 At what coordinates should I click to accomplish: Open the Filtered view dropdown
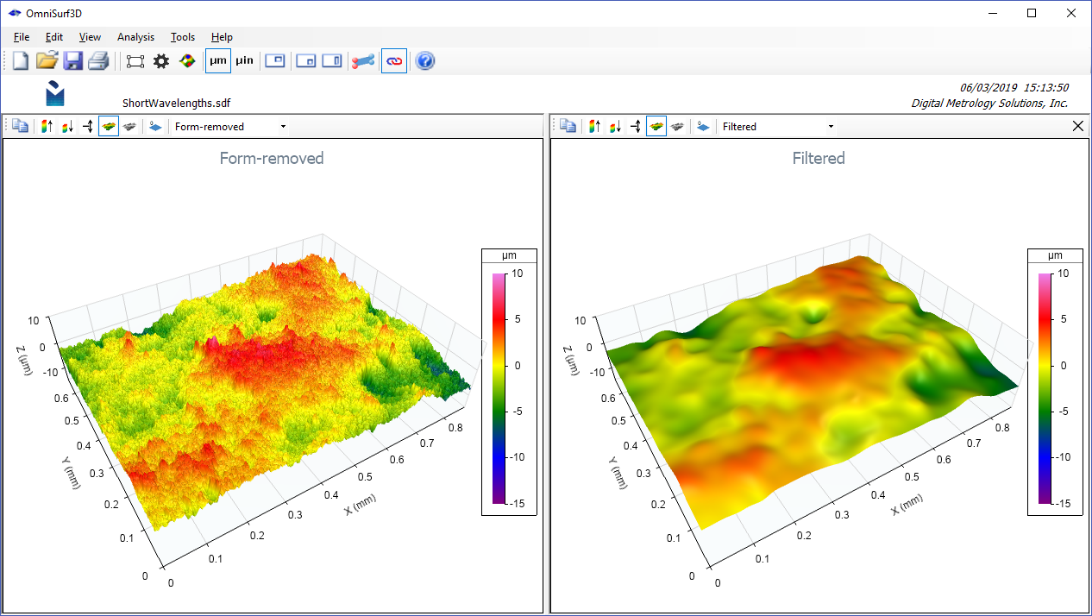click(x=830, y=126)
